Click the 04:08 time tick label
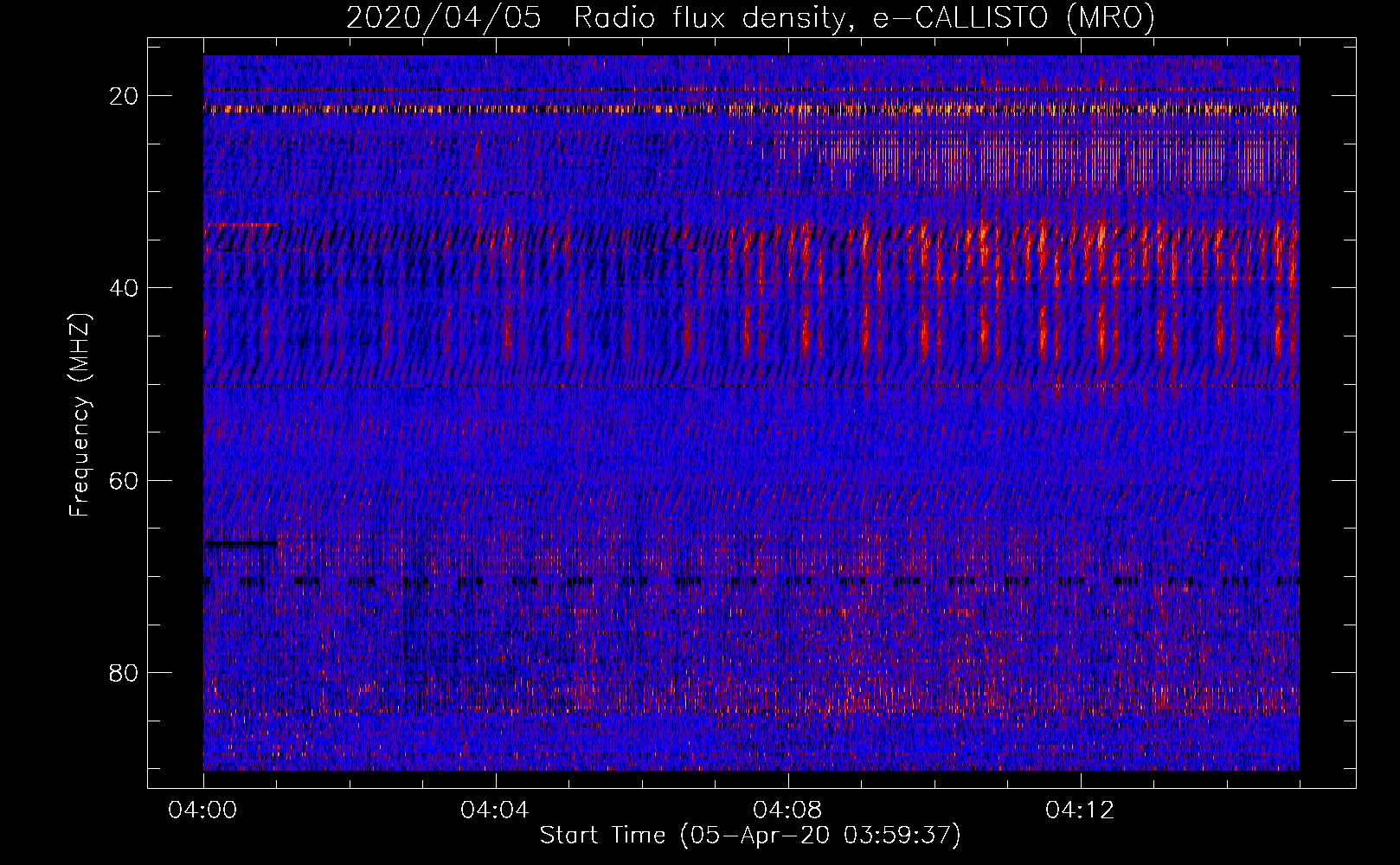Viewport: 1400px width, 865px height. [788, 811]
